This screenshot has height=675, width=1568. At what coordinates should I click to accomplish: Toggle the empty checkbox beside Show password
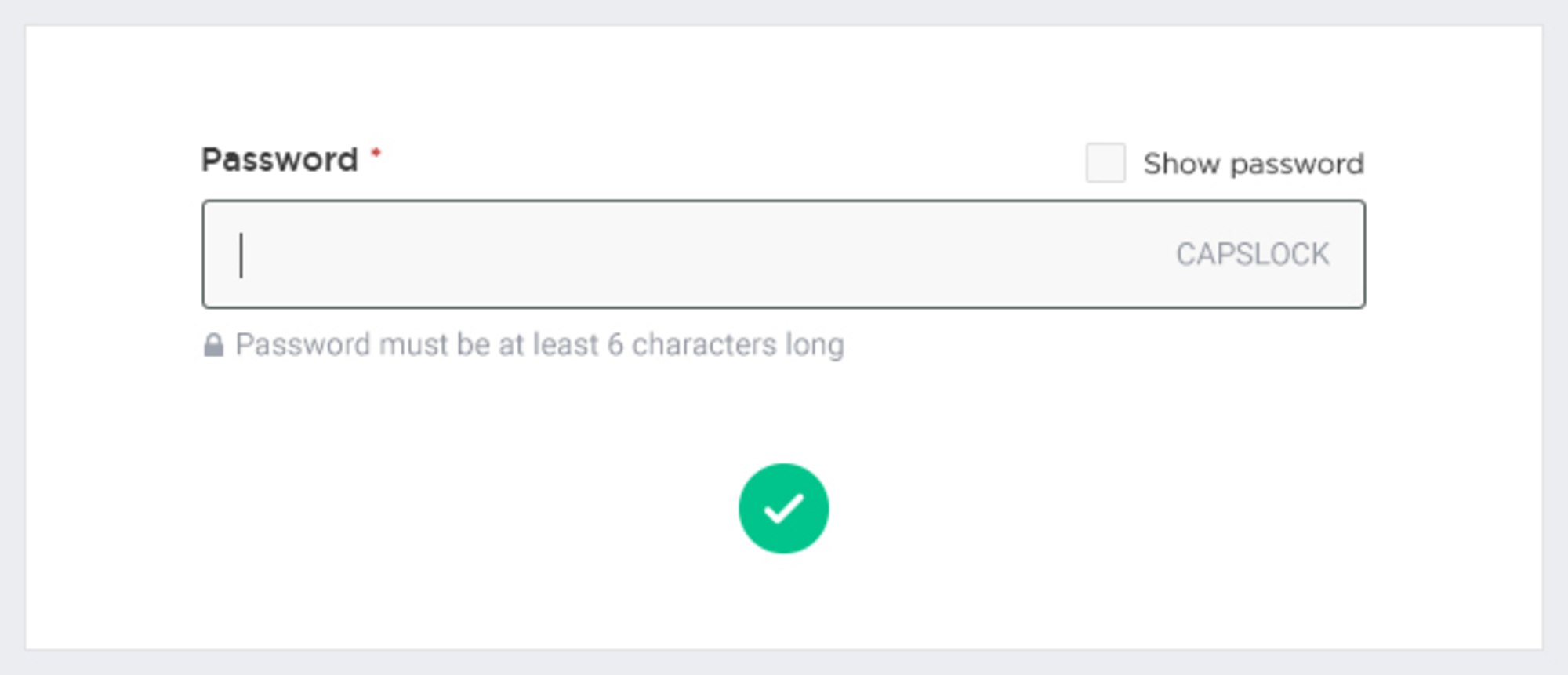click(x=1105, y=163)
